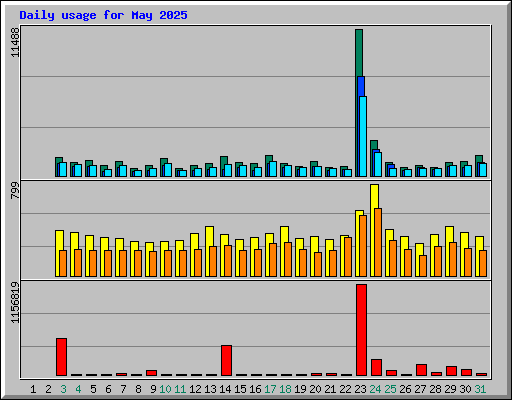
Task: Click day label 16 on the axis
Action: (255, 389)
